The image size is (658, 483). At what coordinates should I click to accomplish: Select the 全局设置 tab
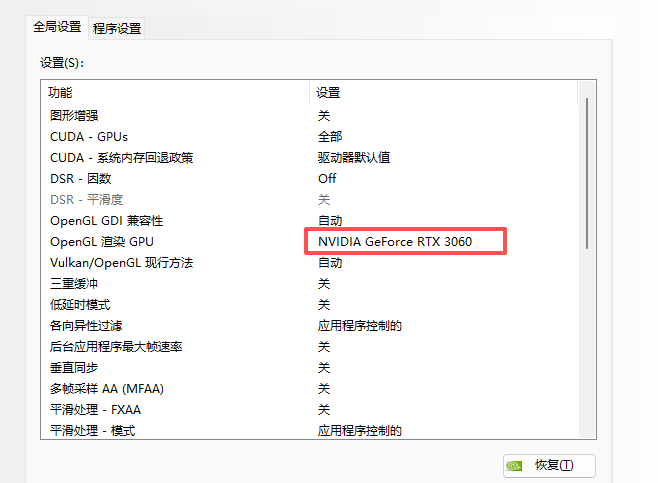tap(57, 27)
